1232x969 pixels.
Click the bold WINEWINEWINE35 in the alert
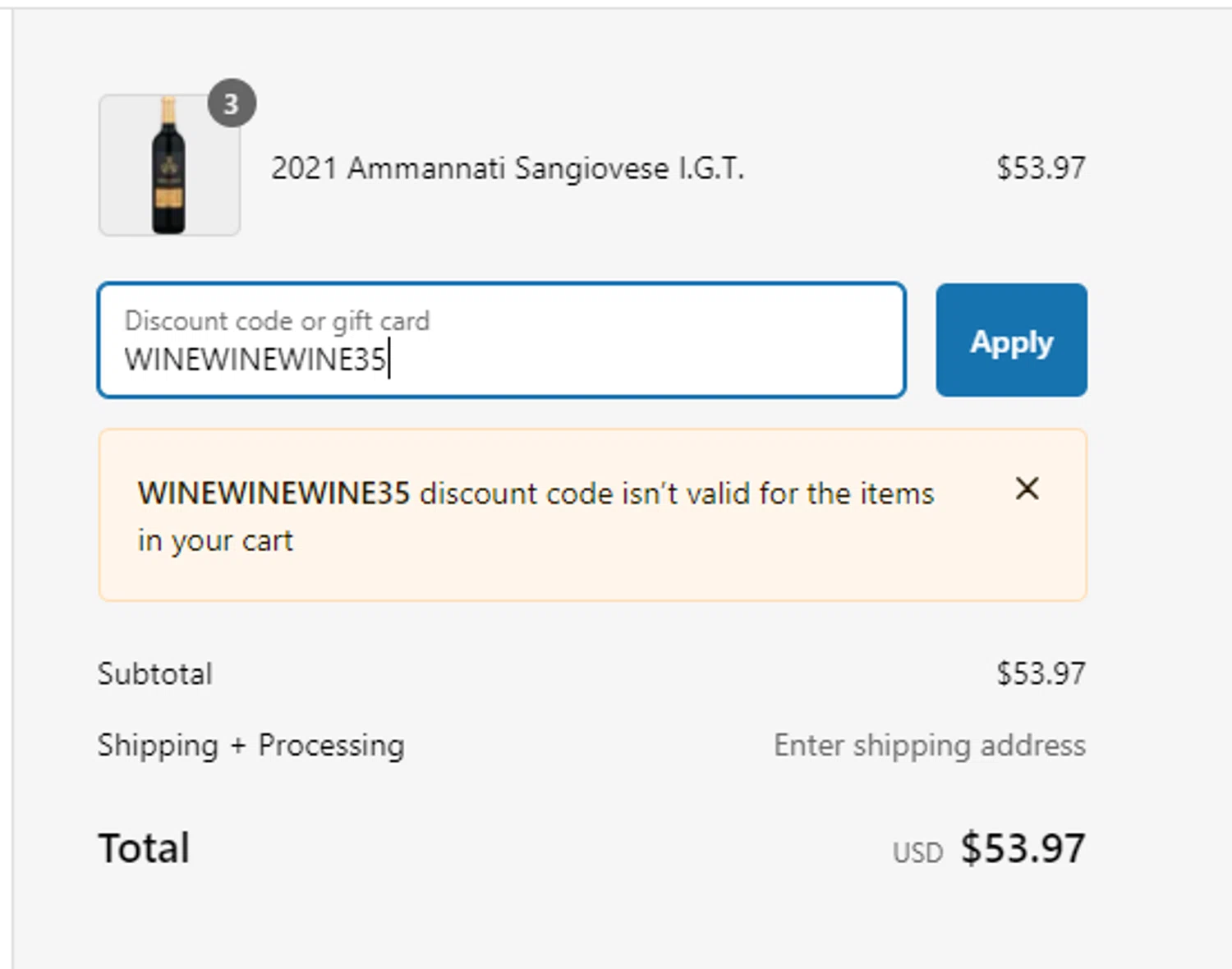pyautogui.click(x=274, y=494)
